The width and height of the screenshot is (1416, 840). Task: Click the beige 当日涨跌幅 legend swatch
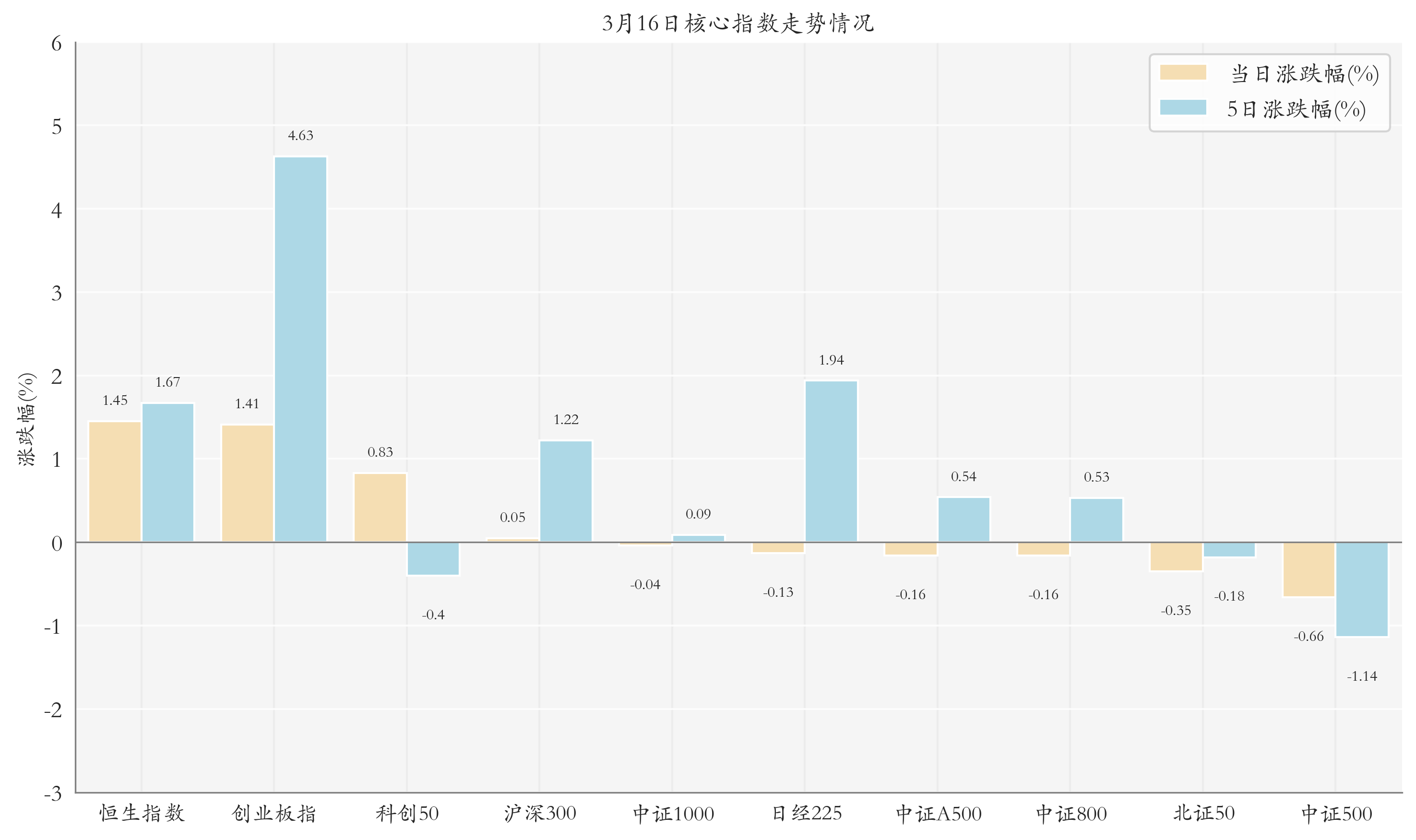1182,72
